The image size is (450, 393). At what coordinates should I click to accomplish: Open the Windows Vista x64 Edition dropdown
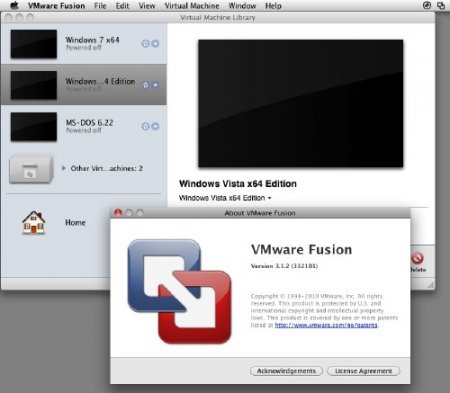225,198
